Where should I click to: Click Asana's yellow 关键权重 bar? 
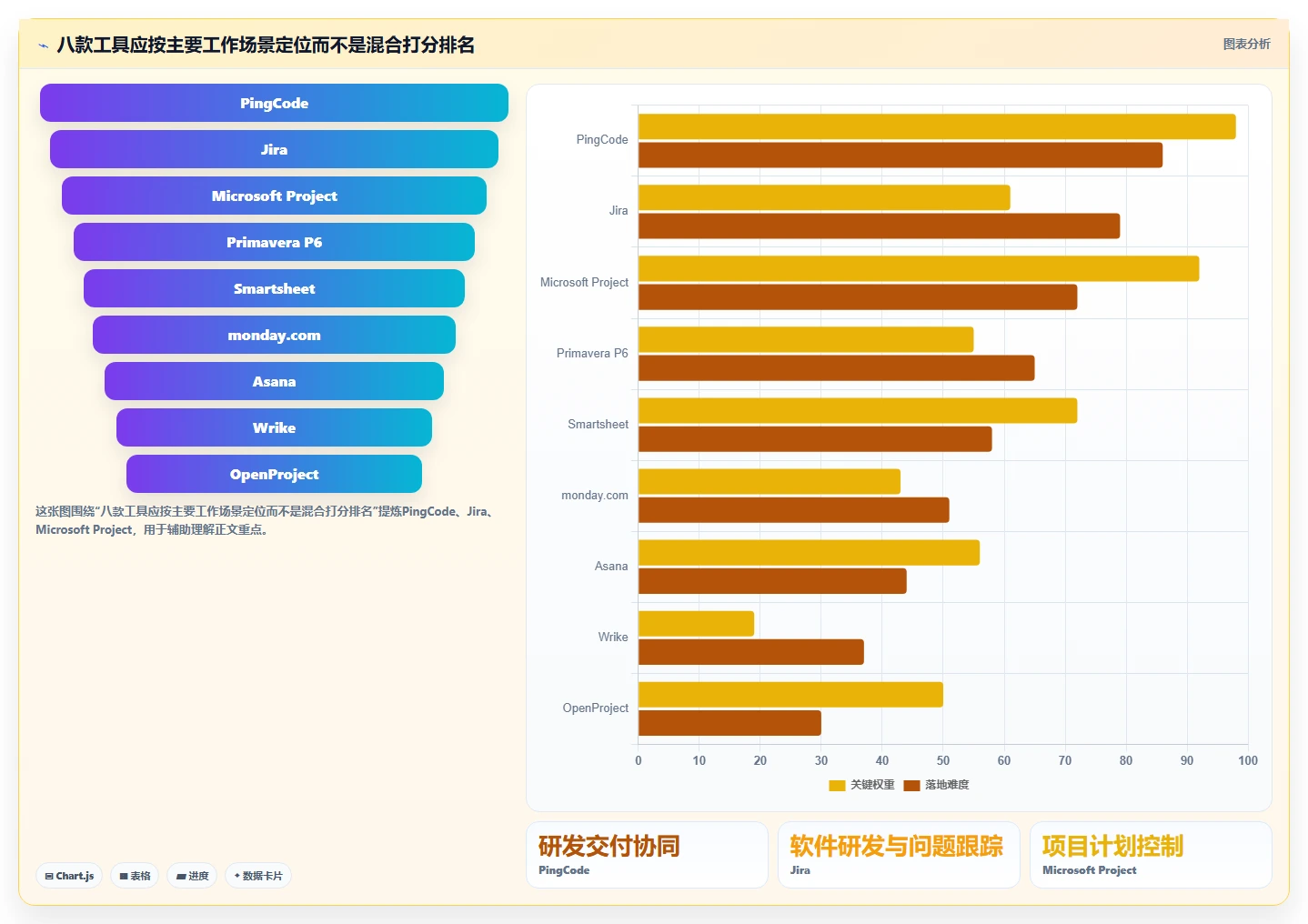[809, 552]
